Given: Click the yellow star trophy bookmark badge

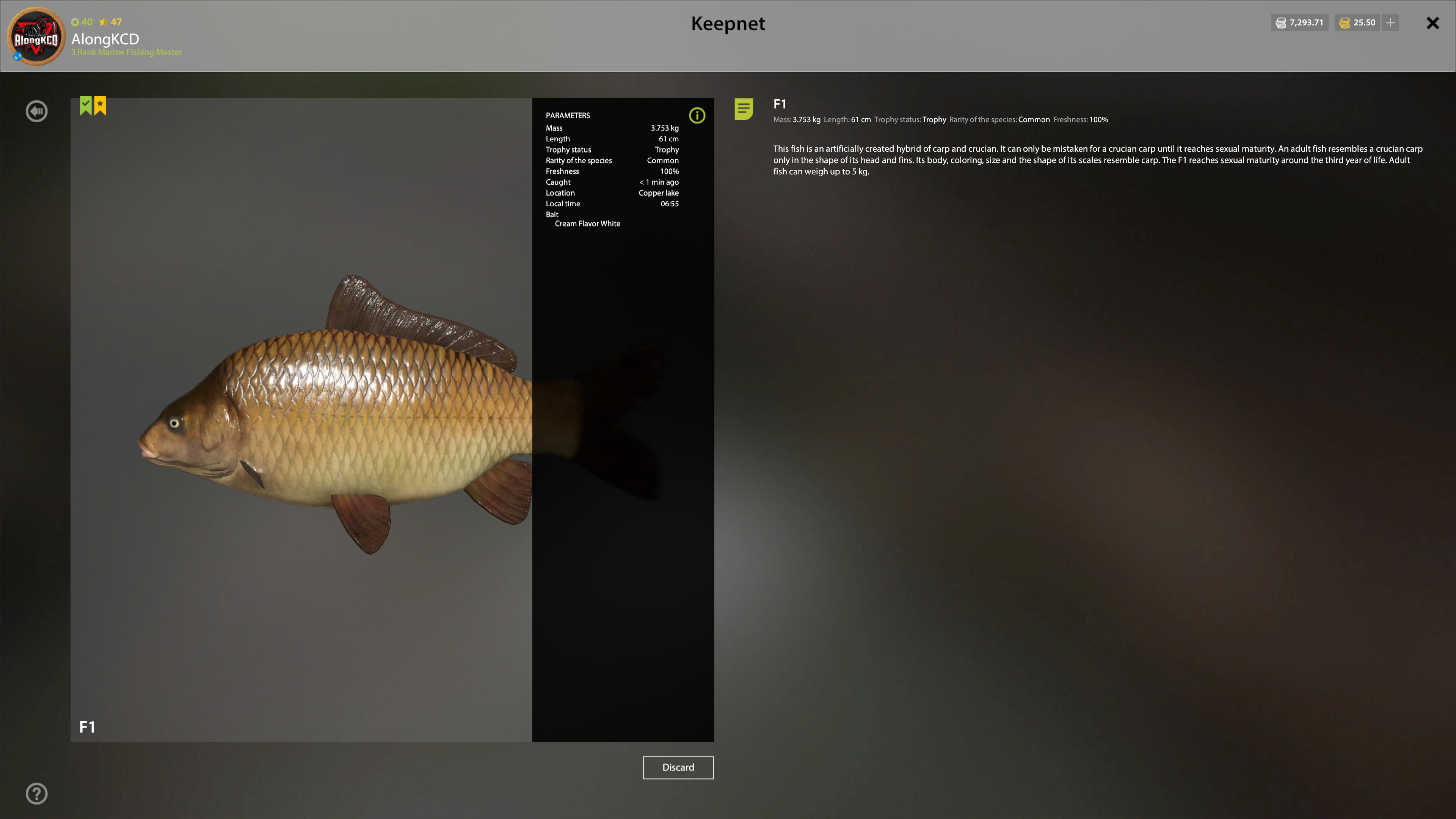Looking at the screenshot, I should (x=100, y=105).
